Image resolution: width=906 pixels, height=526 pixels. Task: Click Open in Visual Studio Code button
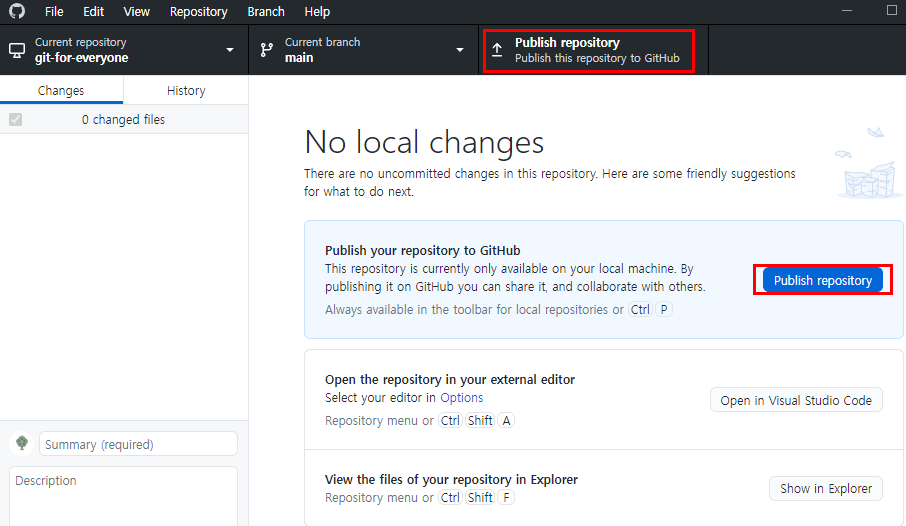pyautogui.click(x=796, y=400)
